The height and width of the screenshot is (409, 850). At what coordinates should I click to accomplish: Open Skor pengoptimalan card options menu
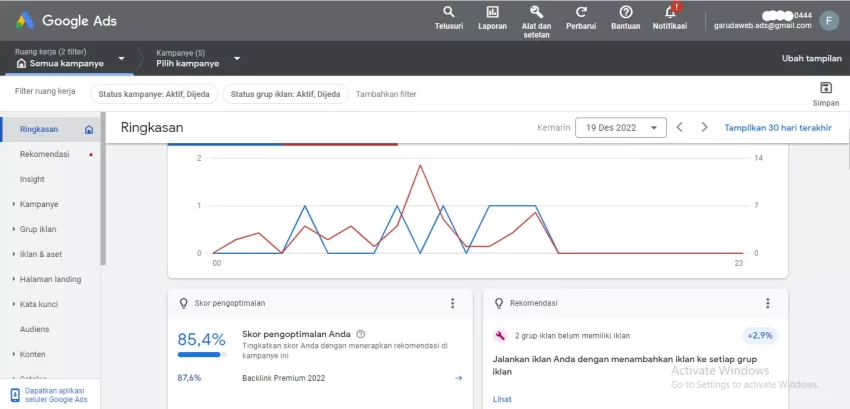(x=453, y=303)
